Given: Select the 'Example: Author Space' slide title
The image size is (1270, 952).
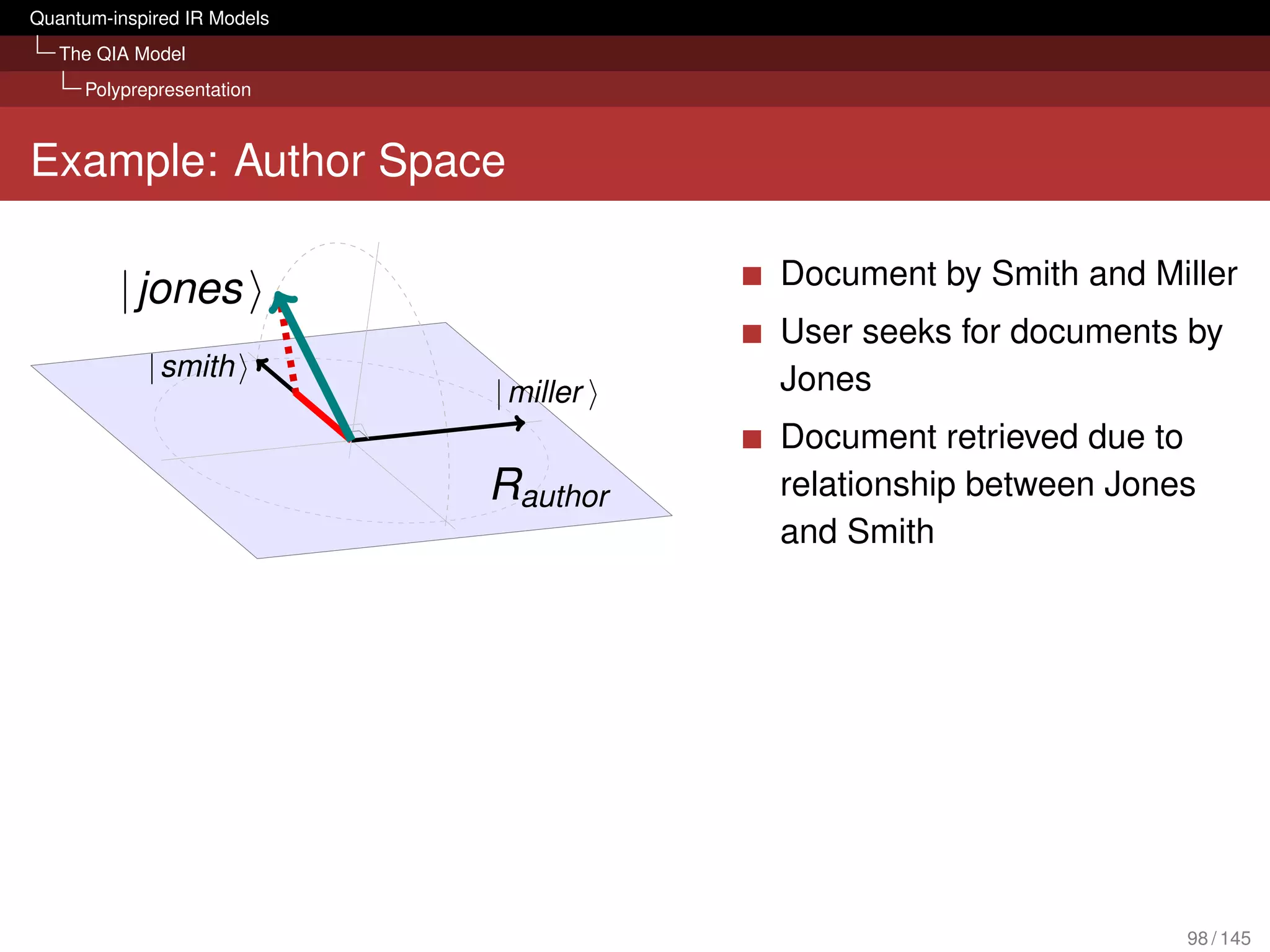Looking at the screenshot, I should [x=268, y=161].
